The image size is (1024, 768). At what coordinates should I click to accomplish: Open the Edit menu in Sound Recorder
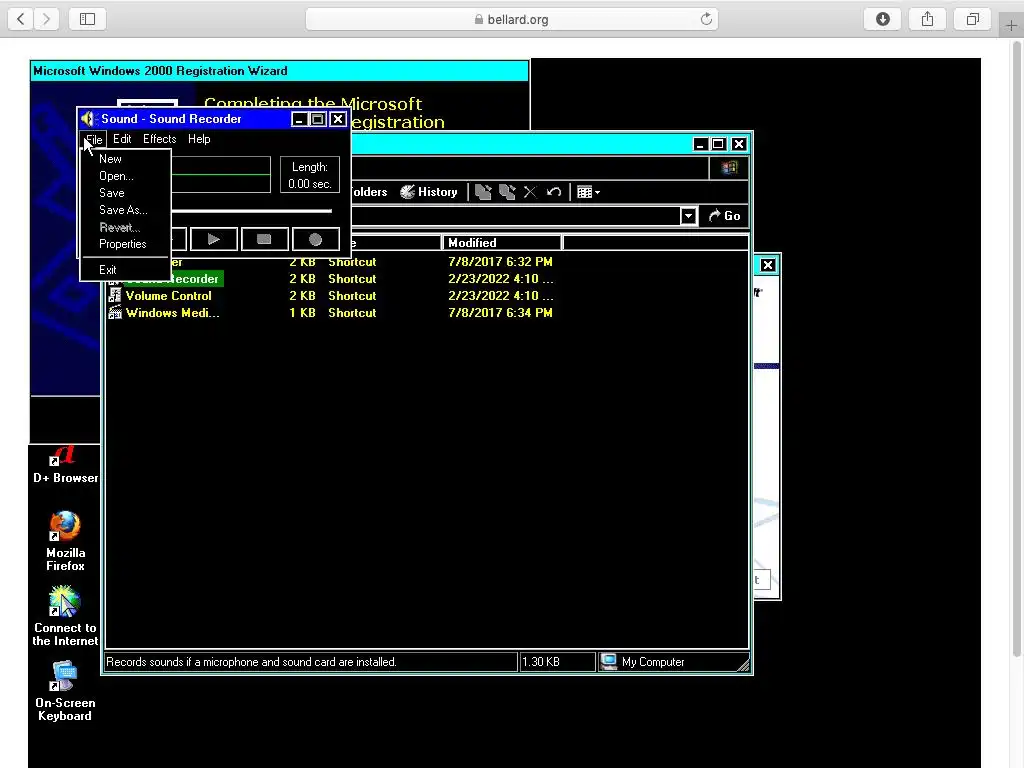tap(122, 139)
